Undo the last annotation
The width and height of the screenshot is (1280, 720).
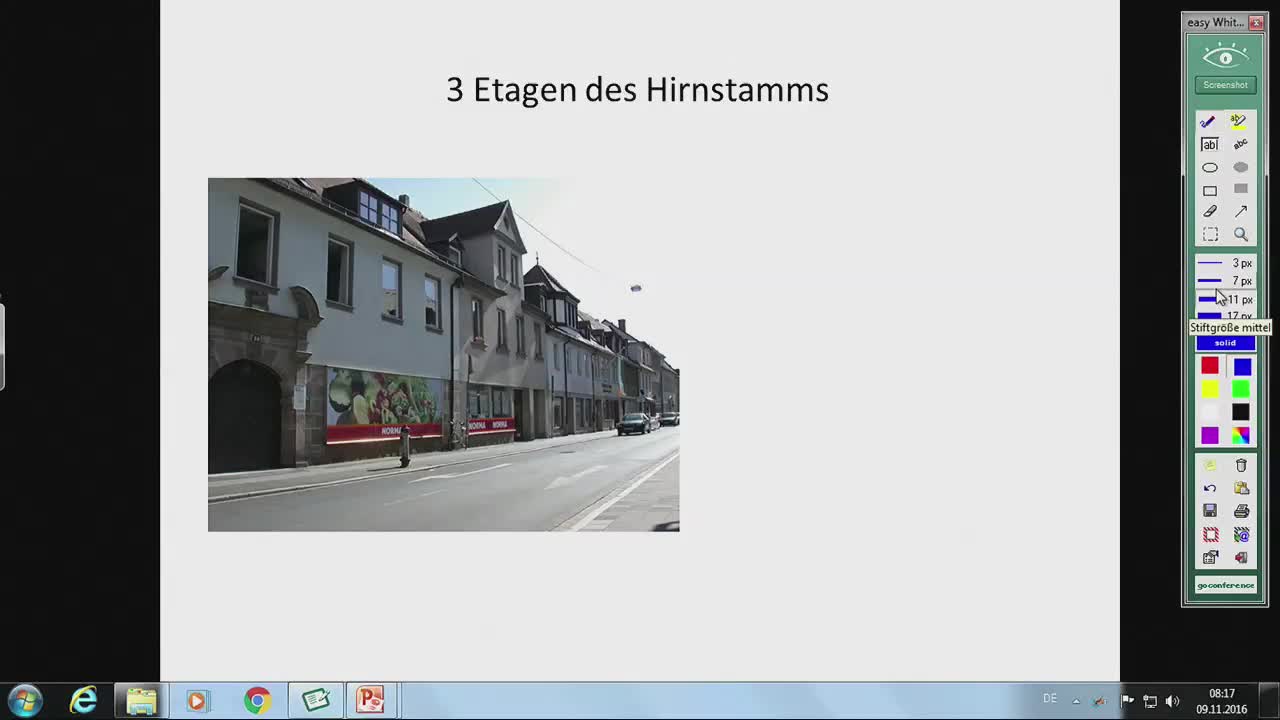(x=1211, y=489)
